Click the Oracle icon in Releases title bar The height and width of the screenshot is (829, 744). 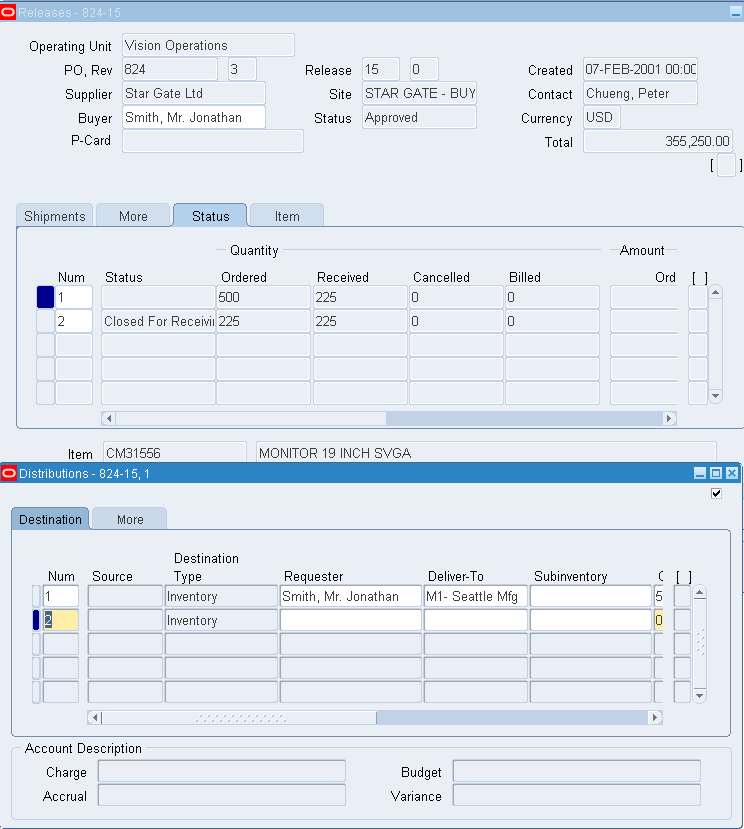click(x=9, y=12)
